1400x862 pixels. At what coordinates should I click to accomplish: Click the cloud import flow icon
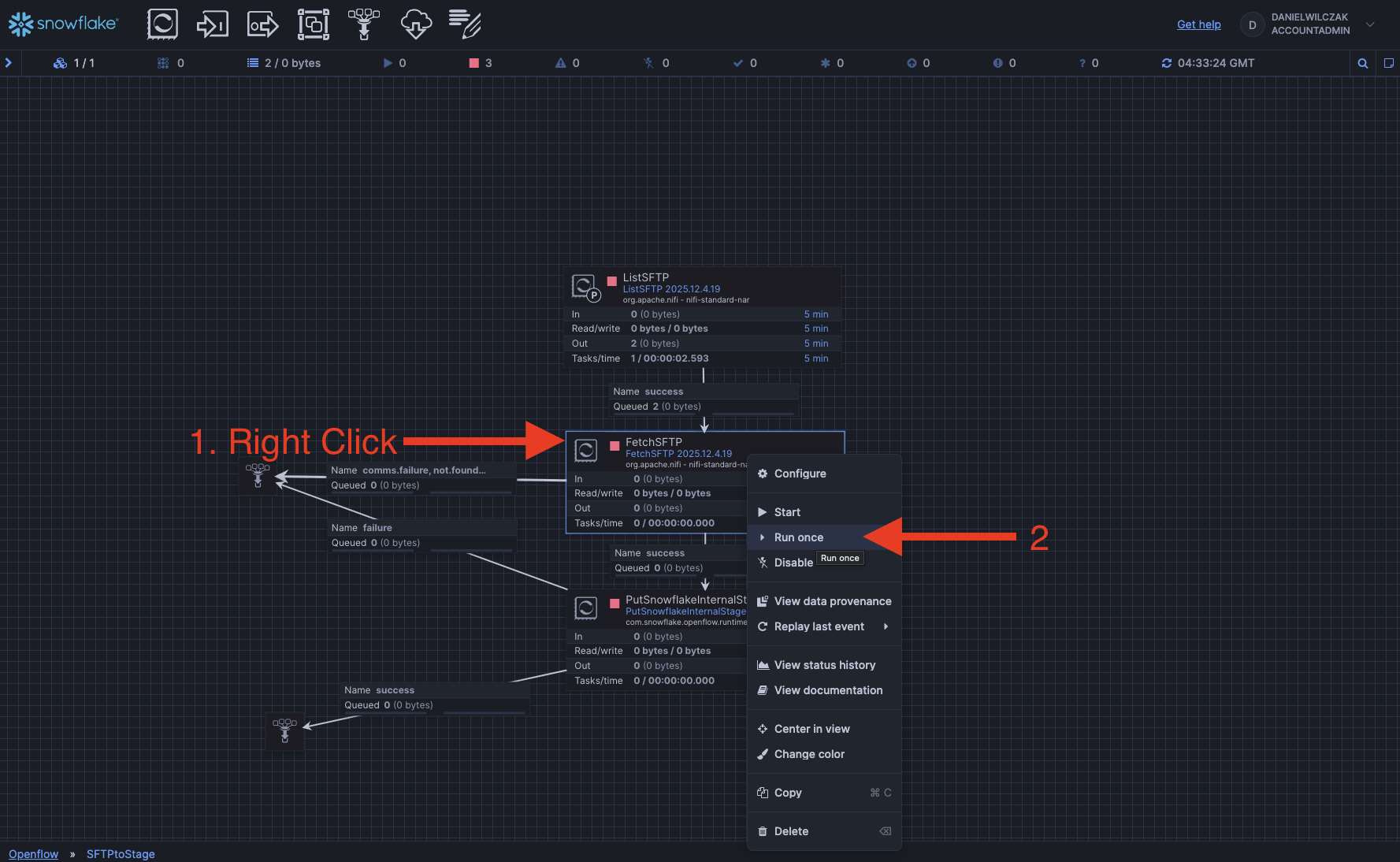tap(415, 24)
